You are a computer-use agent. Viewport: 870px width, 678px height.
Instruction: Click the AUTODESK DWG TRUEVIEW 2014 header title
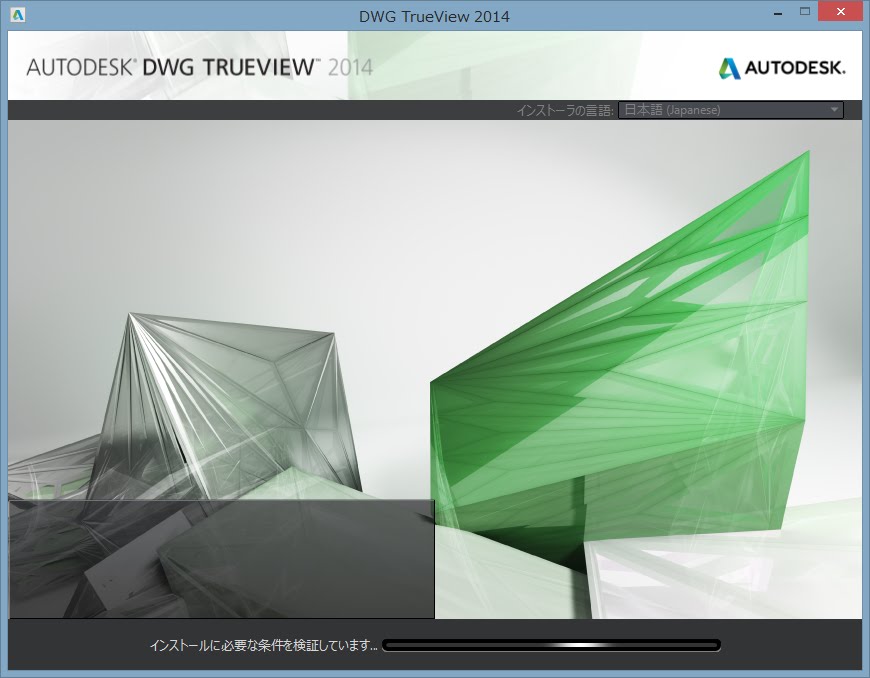pos(200,68)
